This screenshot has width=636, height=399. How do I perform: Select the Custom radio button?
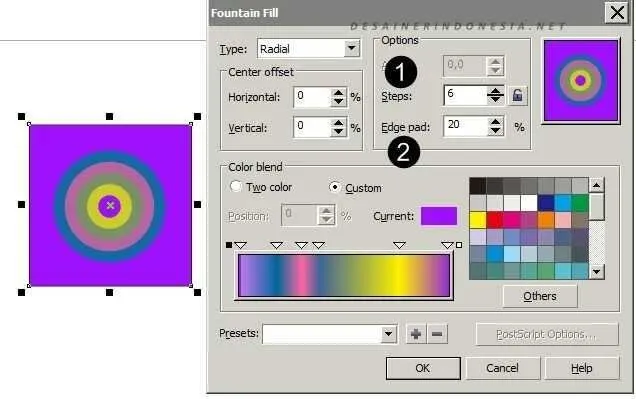coord(335,187)
